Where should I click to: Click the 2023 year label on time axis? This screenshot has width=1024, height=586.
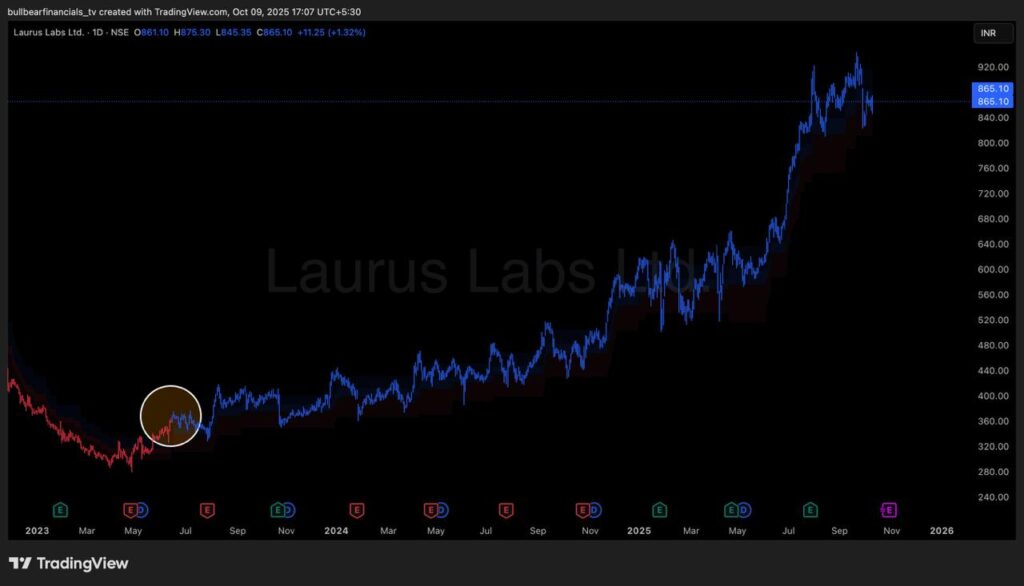37,530
